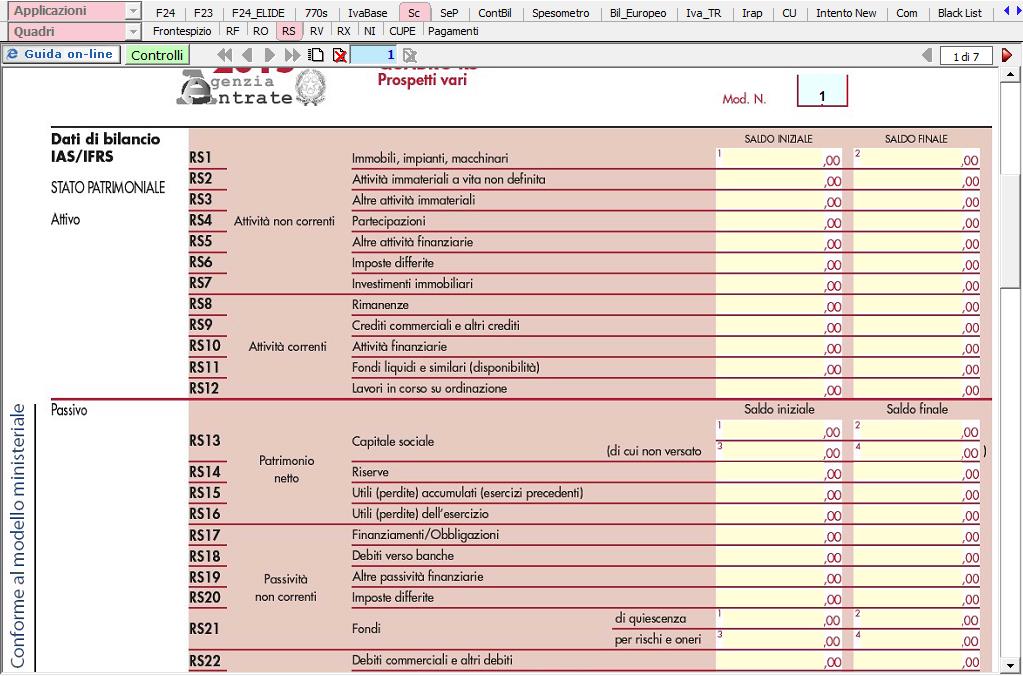Click the previous module arrow icon
The width and height of the screenshot is (1023, 676).
(x=247, y=55)
